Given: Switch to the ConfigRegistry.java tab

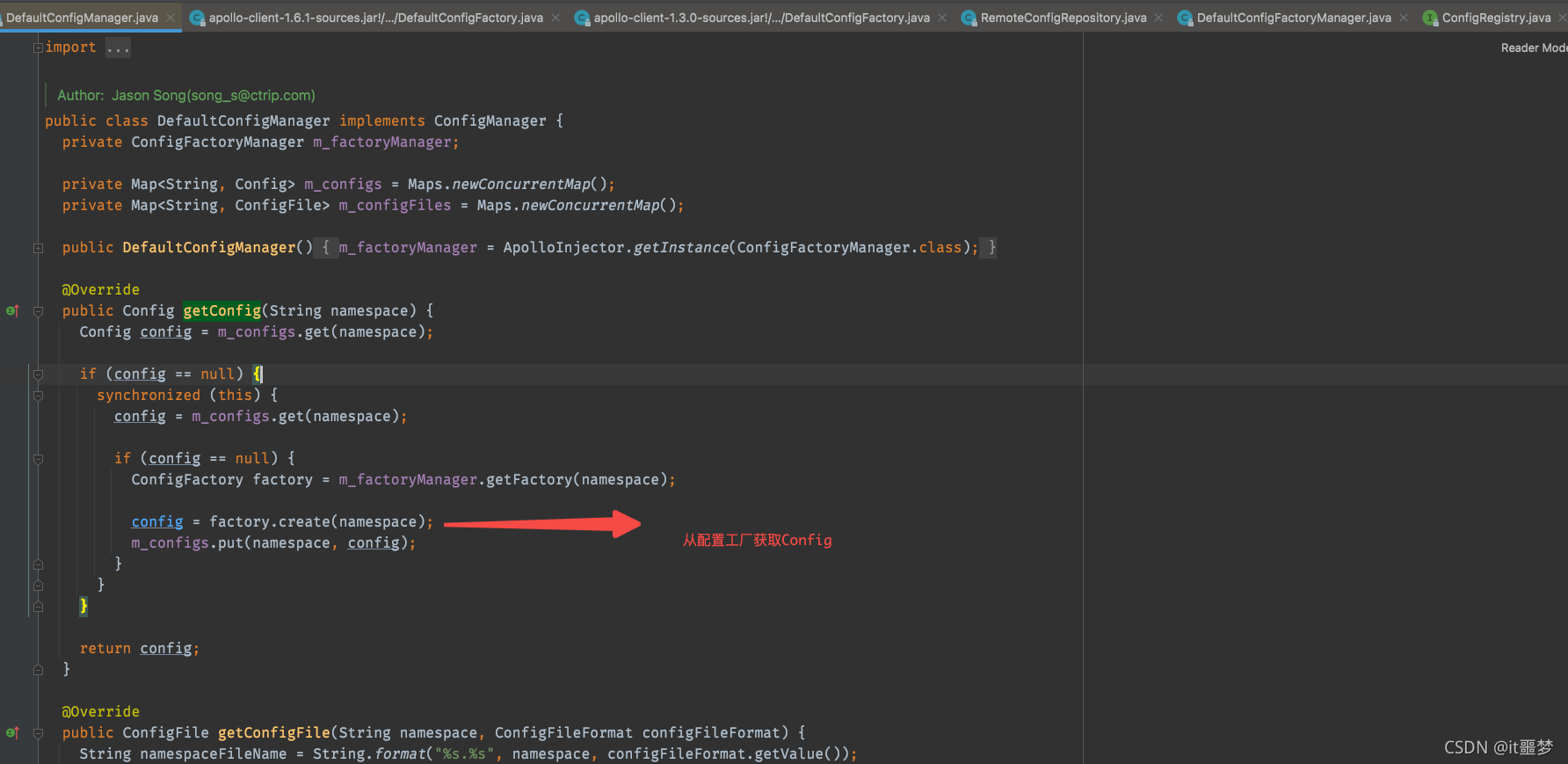Looking at the screenshot, I should point(1496,18).
